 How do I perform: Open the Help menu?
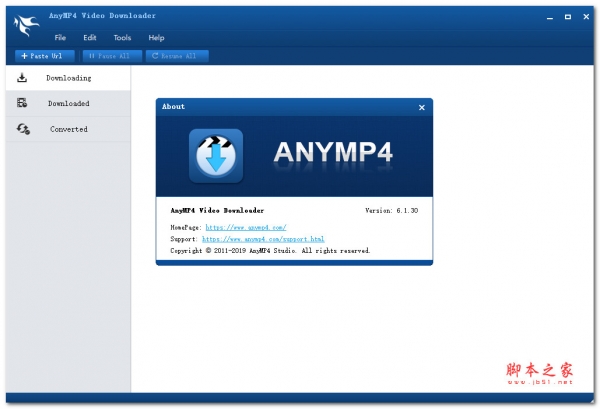click(156, 37)
